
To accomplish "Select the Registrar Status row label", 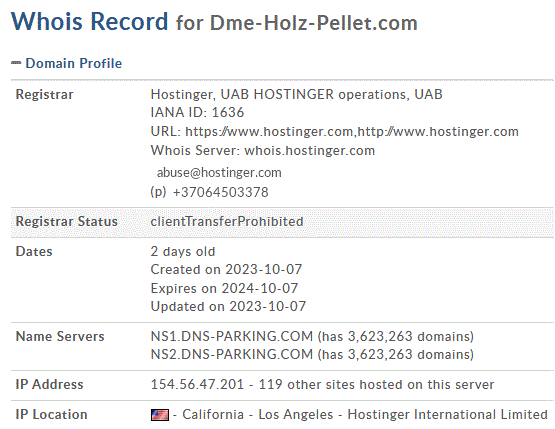I will tap(67, 222).
